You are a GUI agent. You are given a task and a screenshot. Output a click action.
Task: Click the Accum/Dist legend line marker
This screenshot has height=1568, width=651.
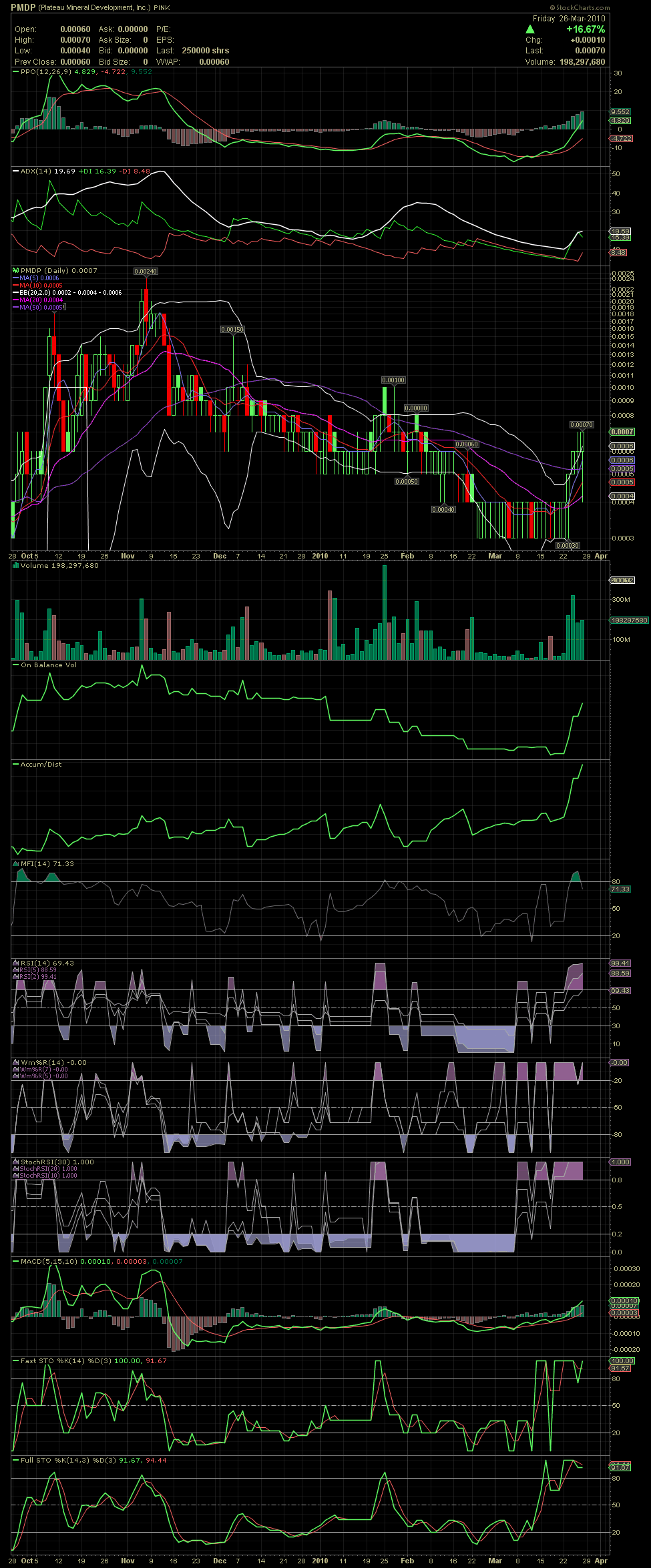(16, 764)
